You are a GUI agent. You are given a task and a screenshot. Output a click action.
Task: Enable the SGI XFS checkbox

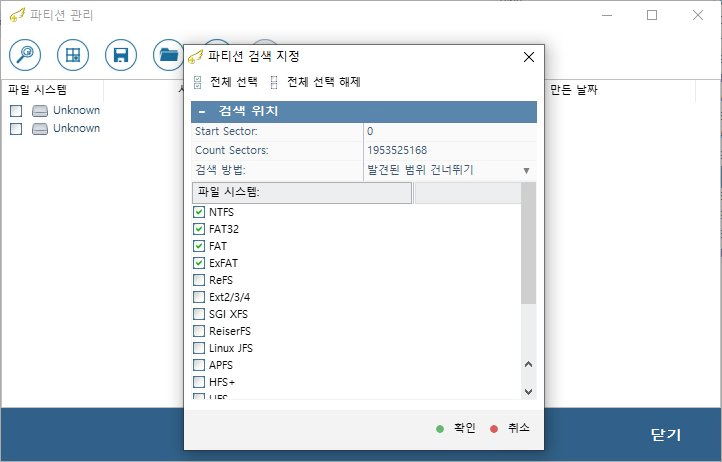tap(199, 314)
